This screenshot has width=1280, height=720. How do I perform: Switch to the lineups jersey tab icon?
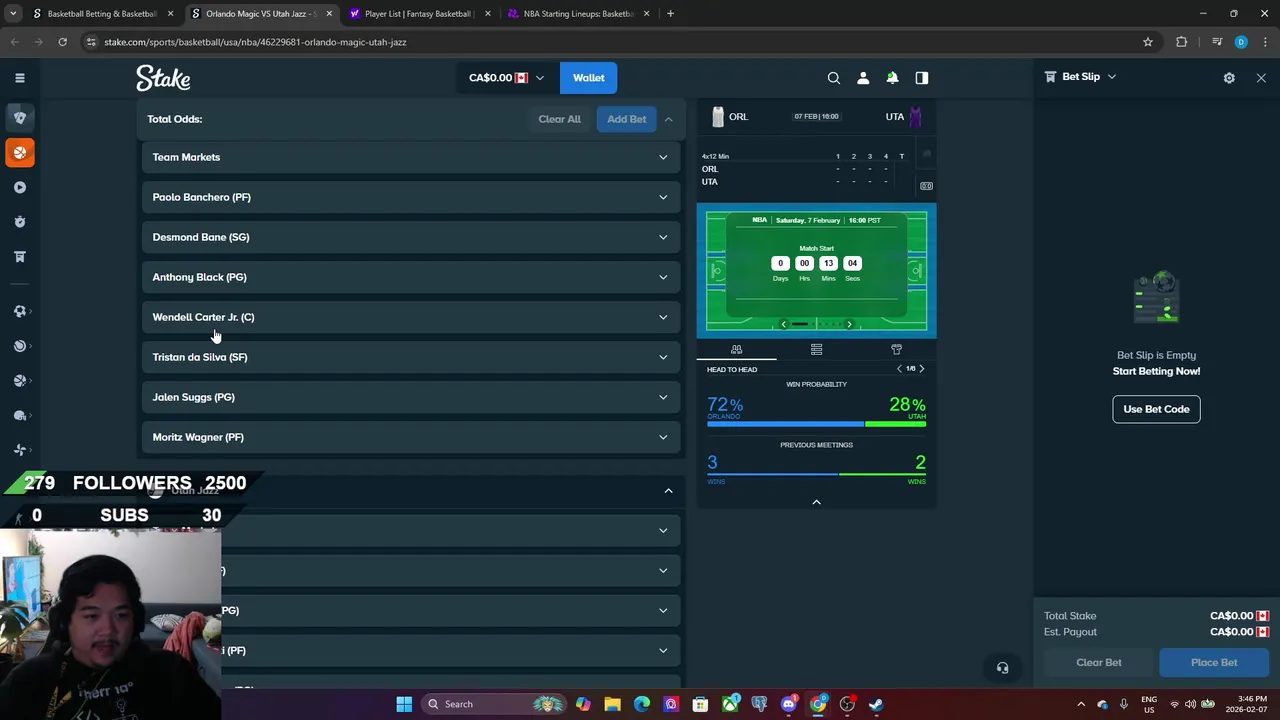click(x=896, y=349)
